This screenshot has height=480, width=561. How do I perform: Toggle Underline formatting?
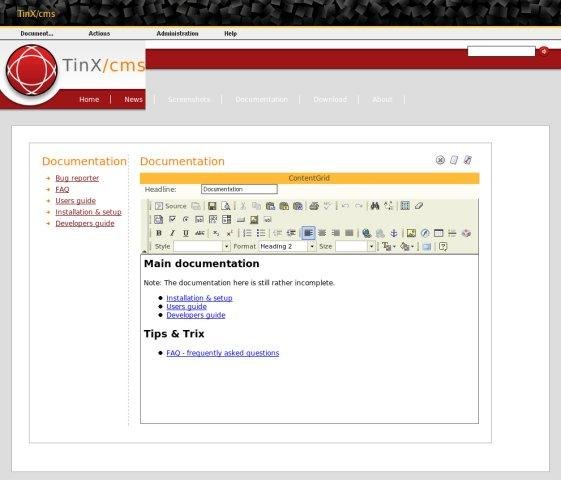coord(186,233)
